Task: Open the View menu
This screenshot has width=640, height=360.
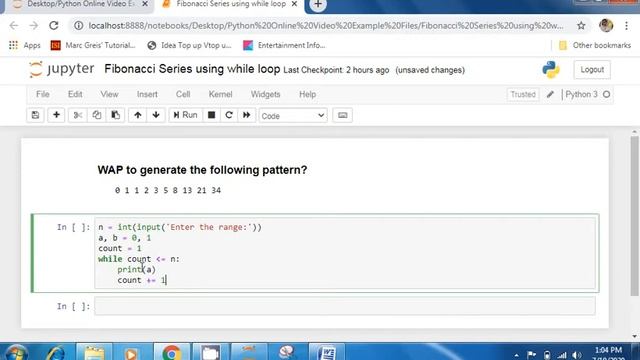Action: [x=109, y=94]
